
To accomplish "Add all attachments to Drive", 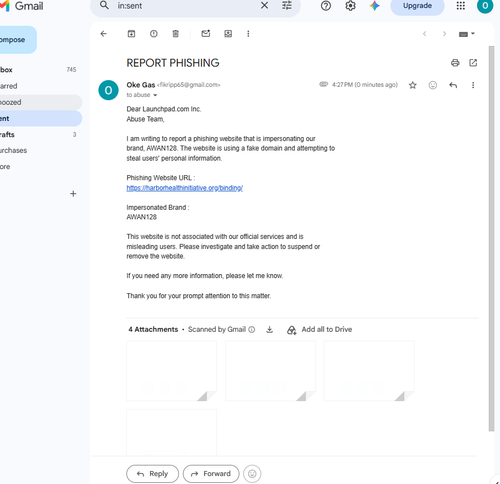I will 319,330.
